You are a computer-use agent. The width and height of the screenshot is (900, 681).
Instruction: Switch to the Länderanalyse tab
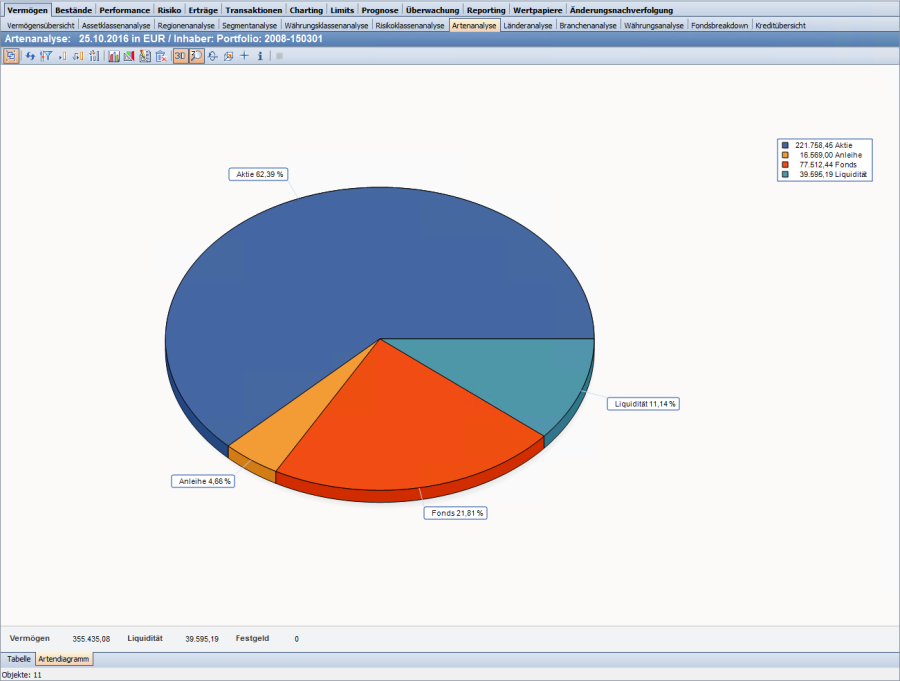[528, 25]
